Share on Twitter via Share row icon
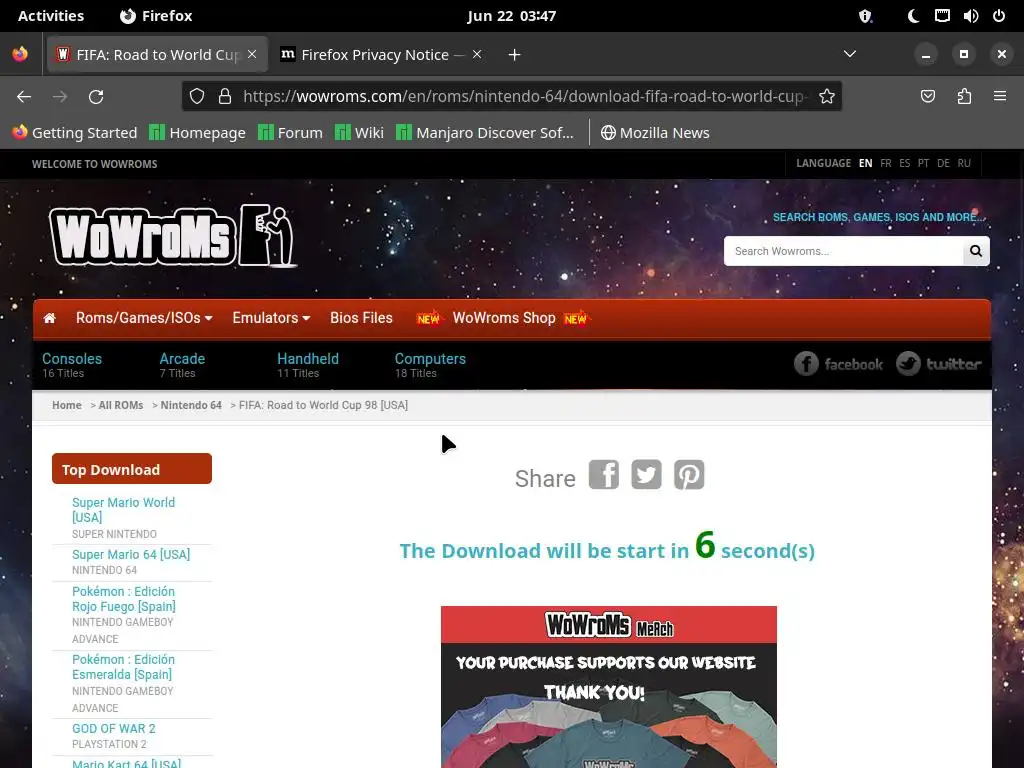1024x768 pixels. pos(646,474)
